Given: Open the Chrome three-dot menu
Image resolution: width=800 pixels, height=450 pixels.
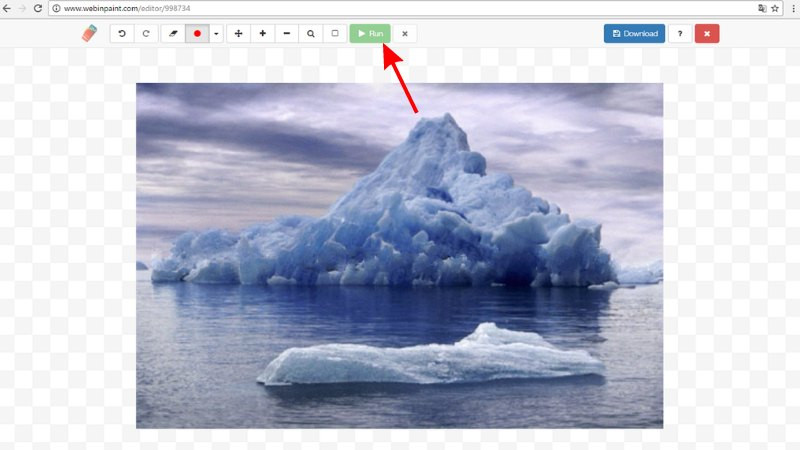Looking at the screenshot, I should 791,8.
